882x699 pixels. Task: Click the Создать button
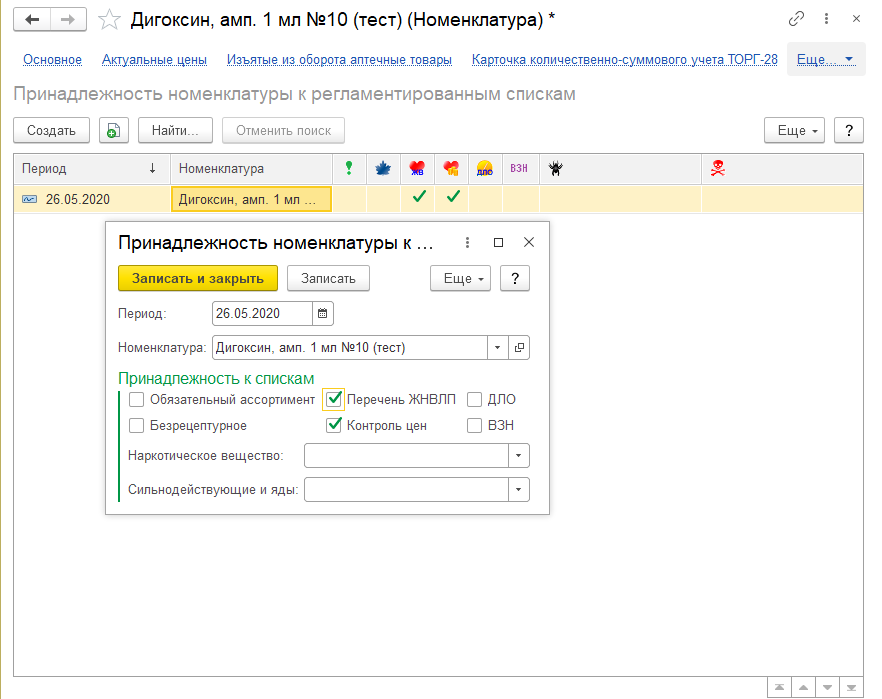point(51,130)
